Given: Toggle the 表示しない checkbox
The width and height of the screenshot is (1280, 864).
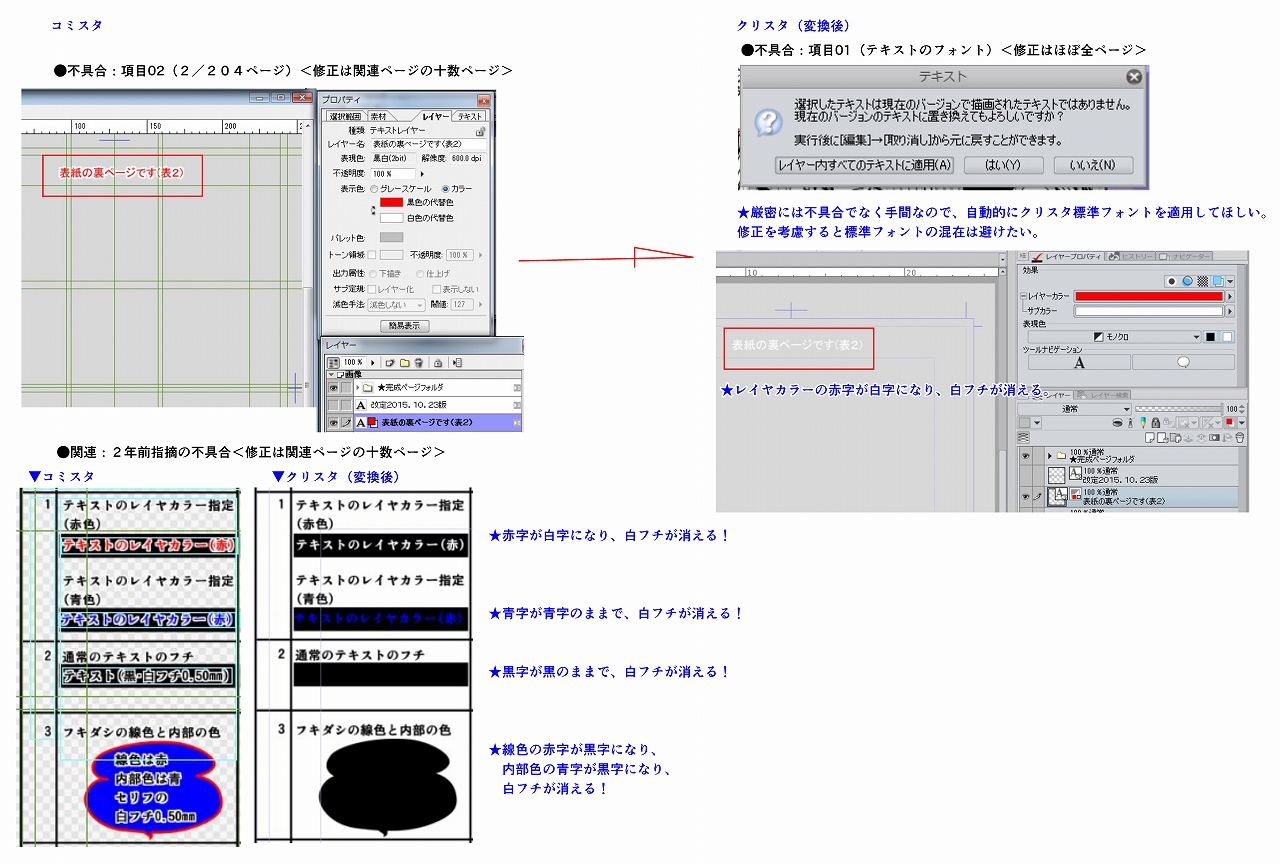Looking at the screenshot, I should 436,289.
